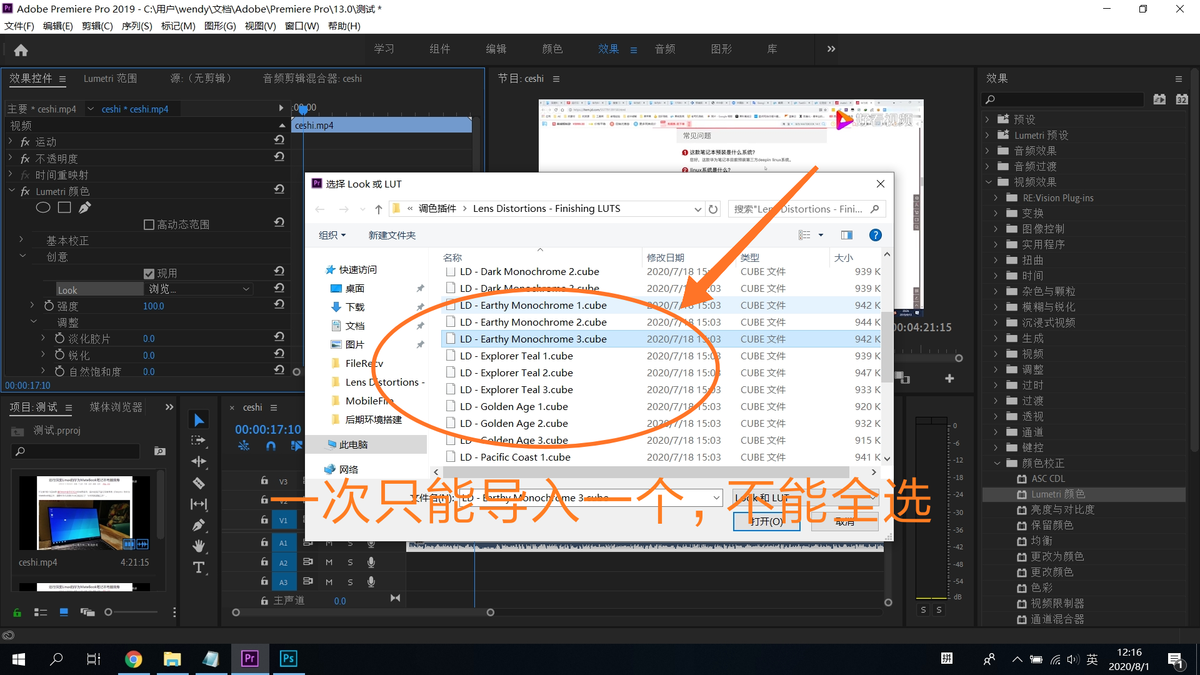This screenshot has height=675, width=1200.
Task: Mute audio track A1
Action: 329,543
